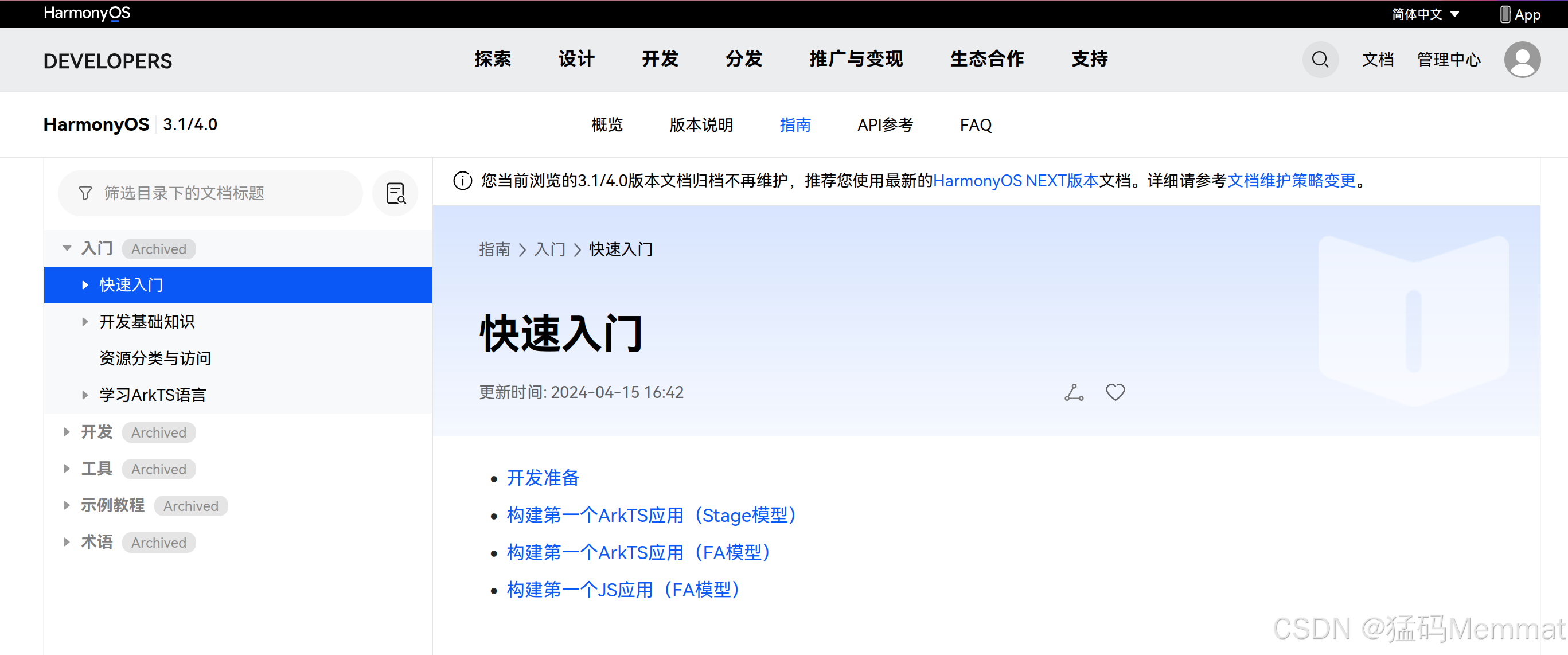The width and height of the screenshot is (1568, 655).
Task: Open the 简体中文 language dropdown
Action: click(1426, 14)
